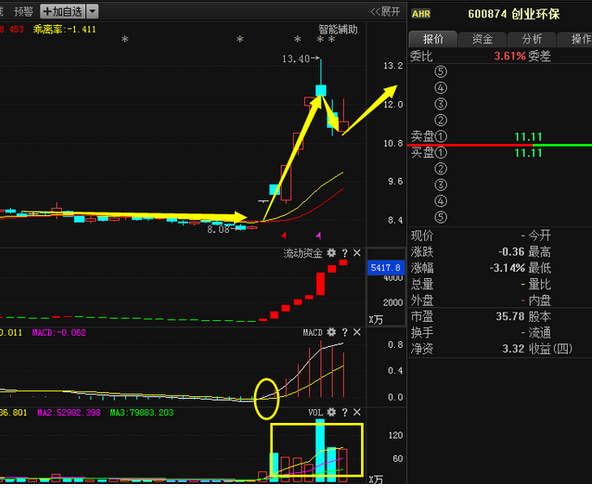Open MACD indicator settings gear

click(331, 332)
